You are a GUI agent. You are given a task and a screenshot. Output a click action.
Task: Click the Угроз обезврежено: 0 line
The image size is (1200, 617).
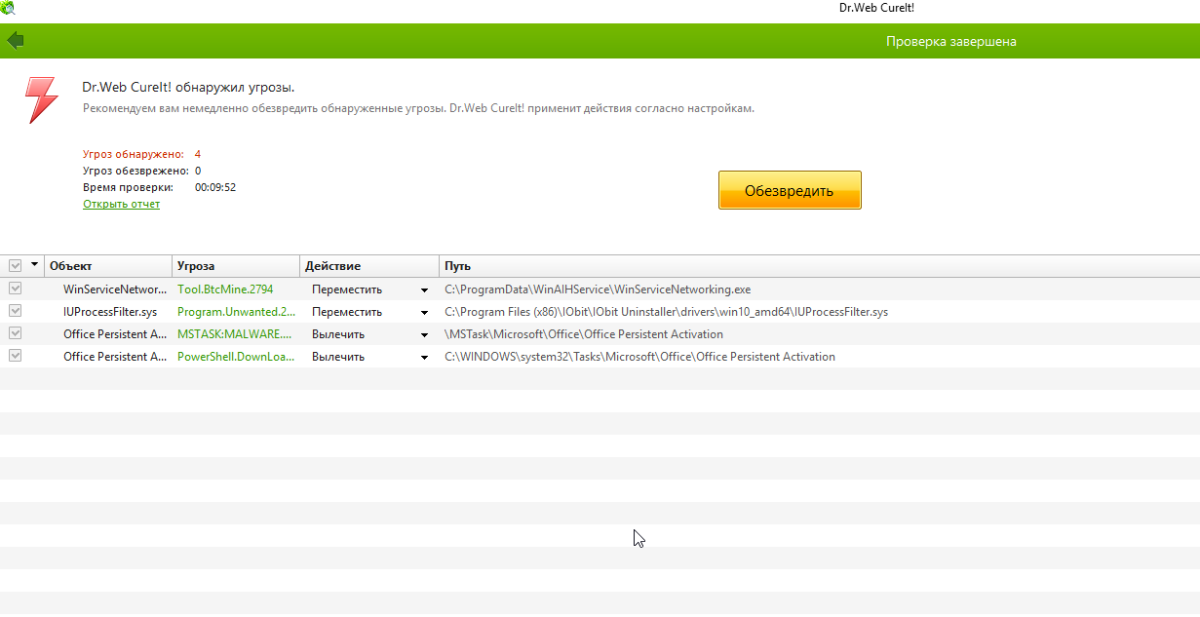(x=142, y=171)
